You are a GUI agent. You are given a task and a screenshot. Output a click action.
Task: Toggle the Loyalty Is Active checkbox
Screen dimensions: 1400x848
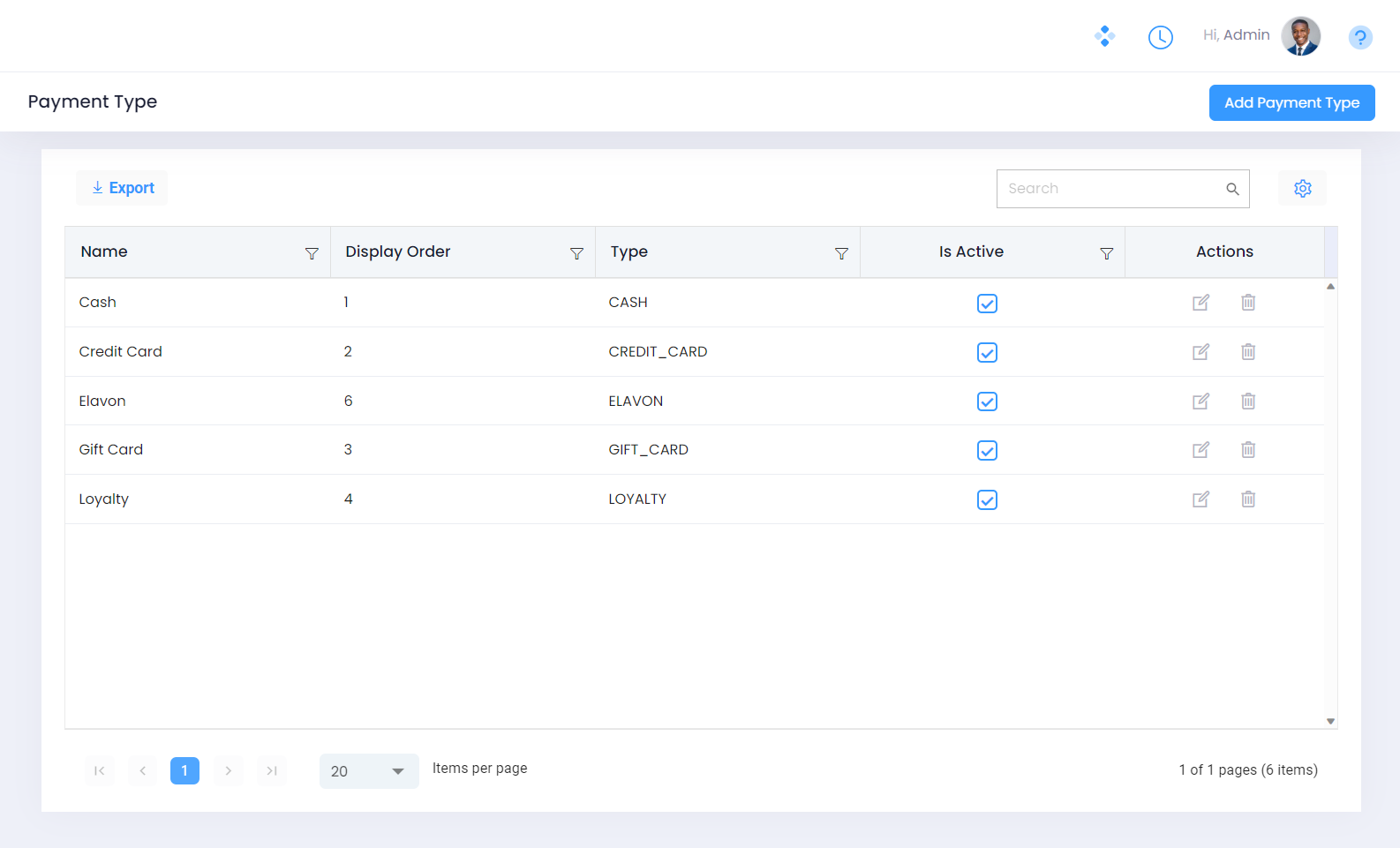coord(987,500)
